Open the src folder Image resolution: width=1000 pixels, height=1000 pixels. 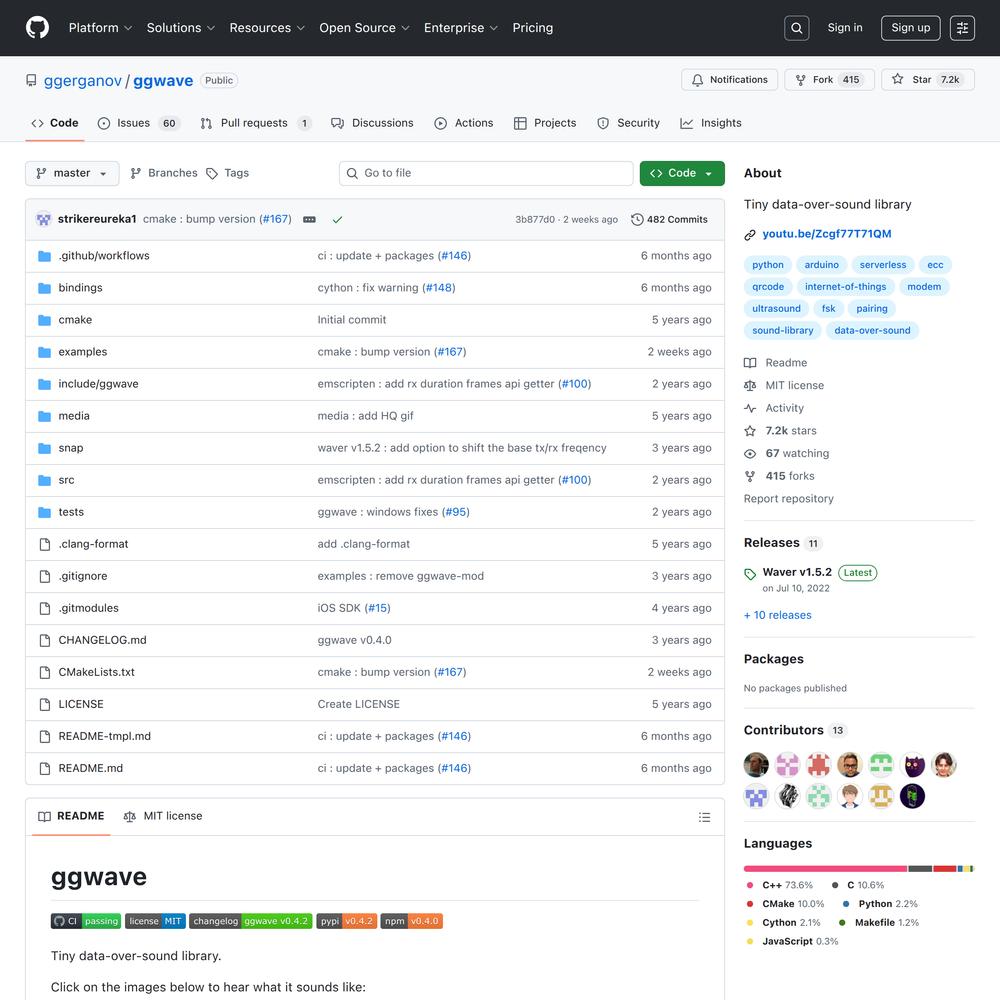pos(66,480)
